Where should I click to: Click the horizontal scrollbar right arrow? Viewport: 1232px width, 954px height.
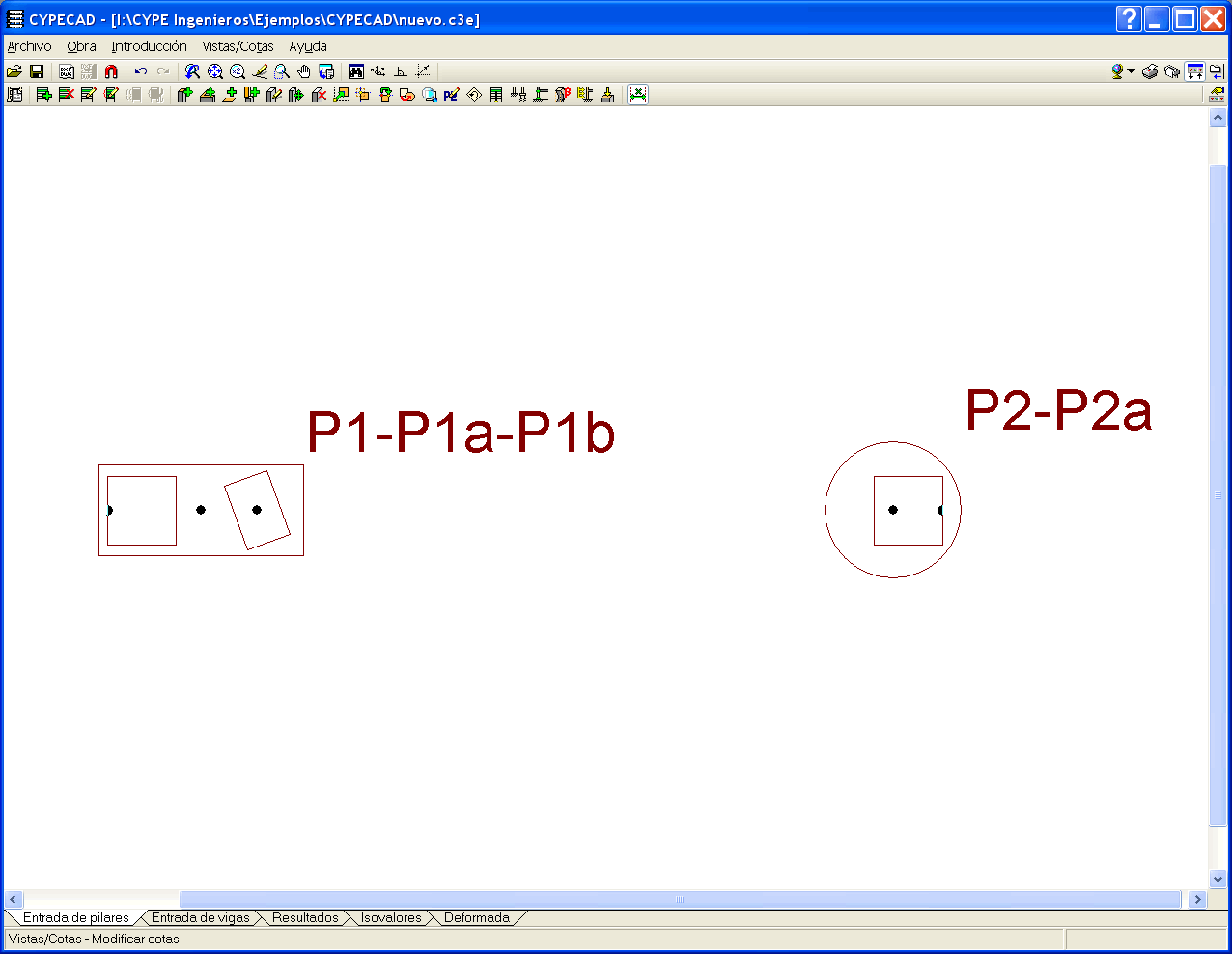[x=1197, y=899]
